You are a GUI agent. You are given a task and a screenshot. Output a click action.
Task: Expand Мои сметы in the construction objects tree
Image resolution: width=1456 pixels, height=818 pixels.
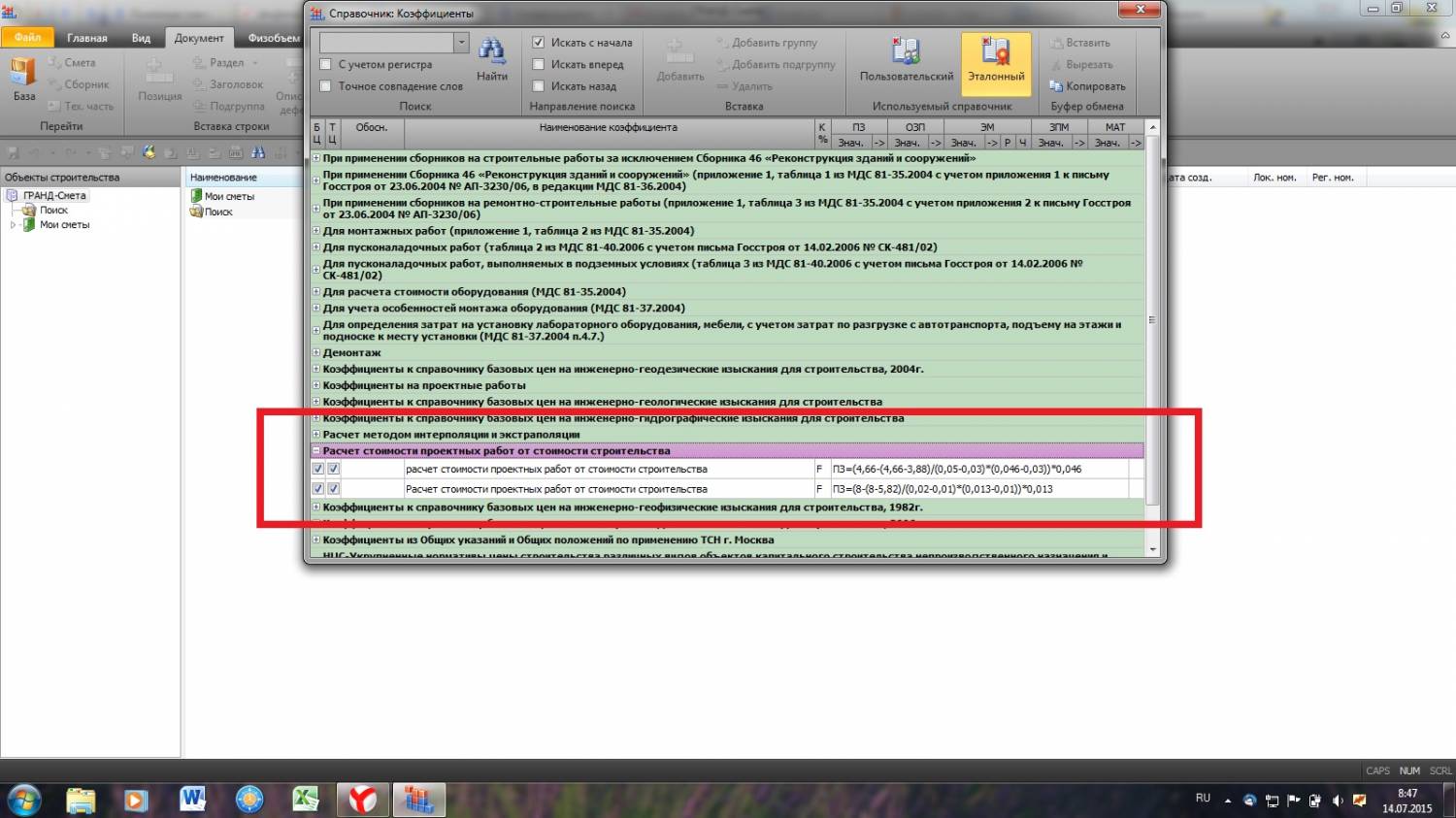pyautogui.click(x=14, y=224)
